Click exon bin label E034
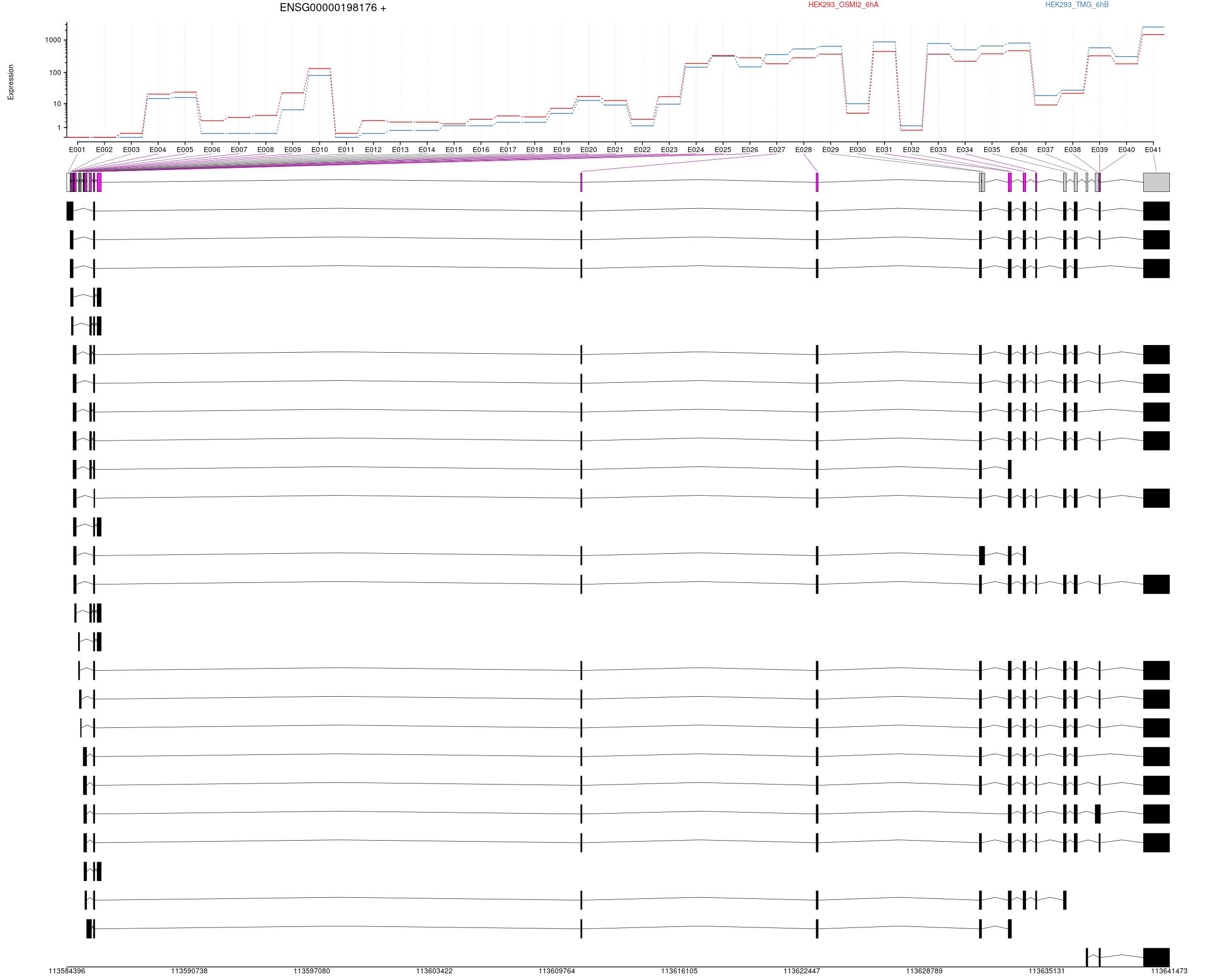The width and height of the screenshot is (1225, 980). (x=965, y=150)
